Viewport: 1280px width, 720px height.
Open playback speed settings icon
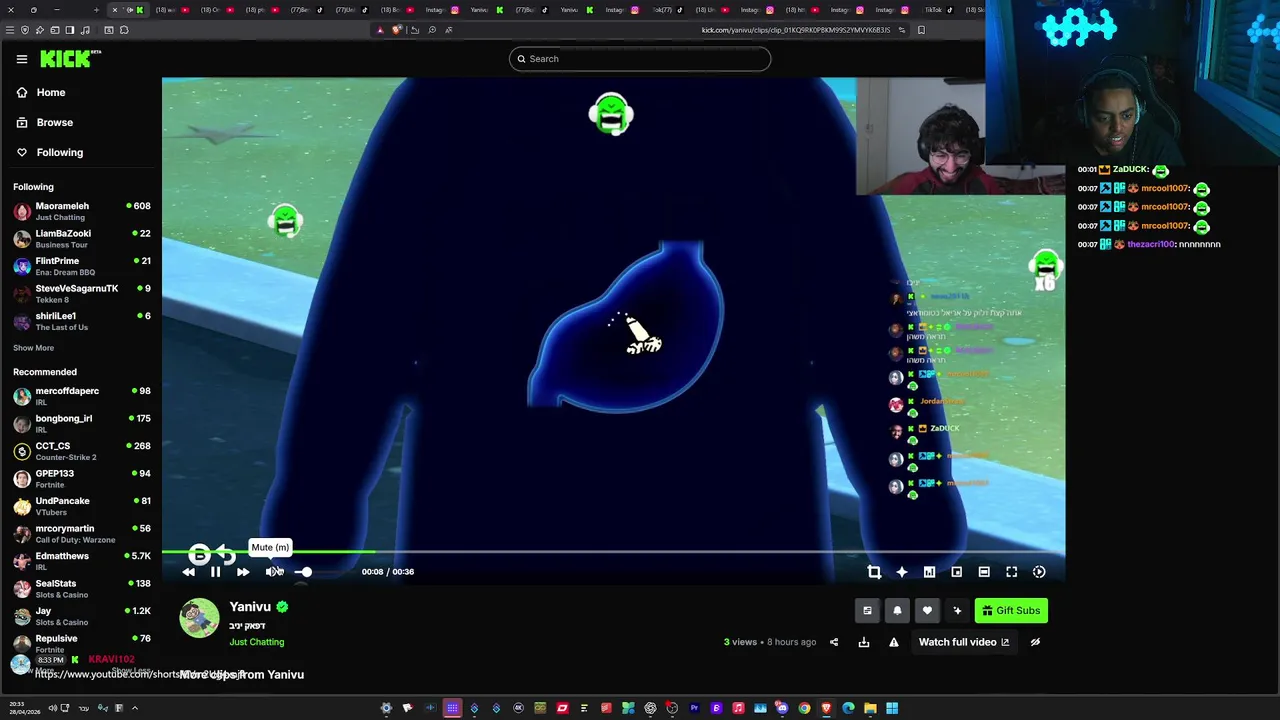[x=1039, y=572]
